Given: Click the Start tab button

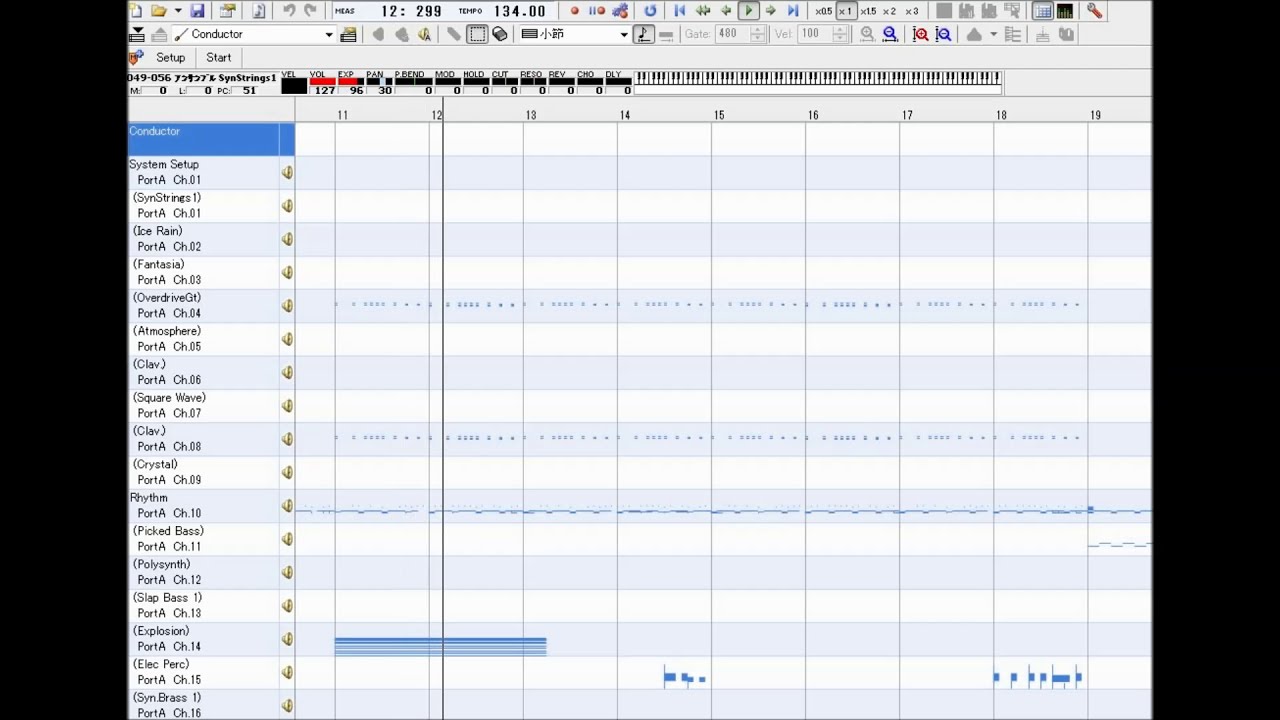Looking at the screenshot, I should 218,58.
